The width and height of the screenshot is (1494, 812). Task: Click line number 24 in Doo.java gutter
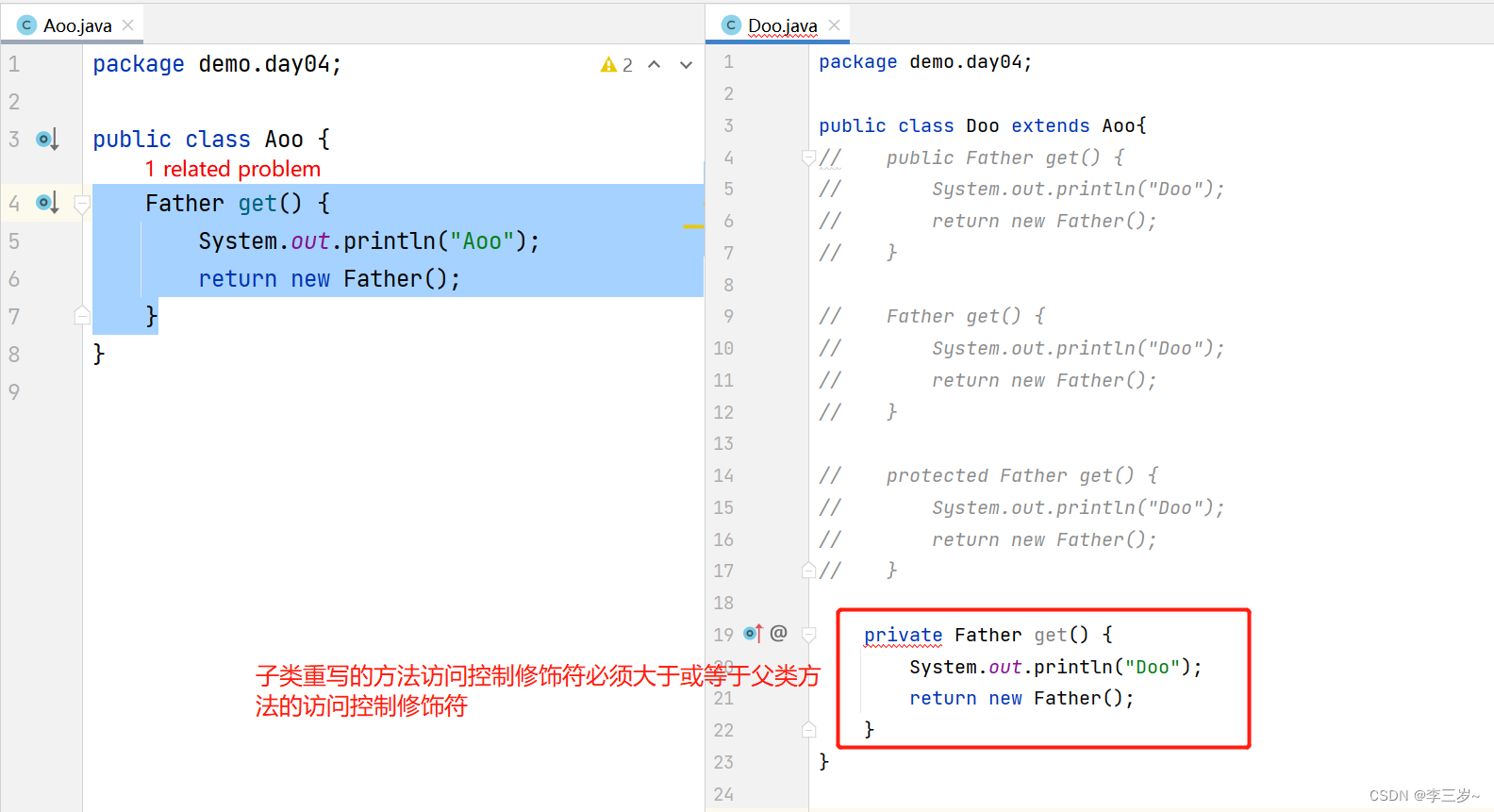[723, 794]
